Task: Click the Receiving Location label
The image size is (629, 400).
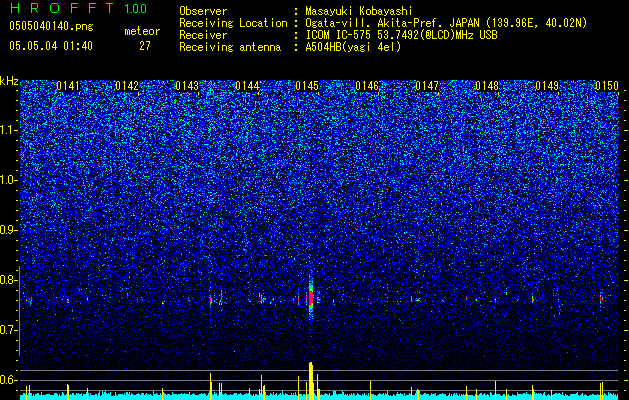Action: click(233, 23)
